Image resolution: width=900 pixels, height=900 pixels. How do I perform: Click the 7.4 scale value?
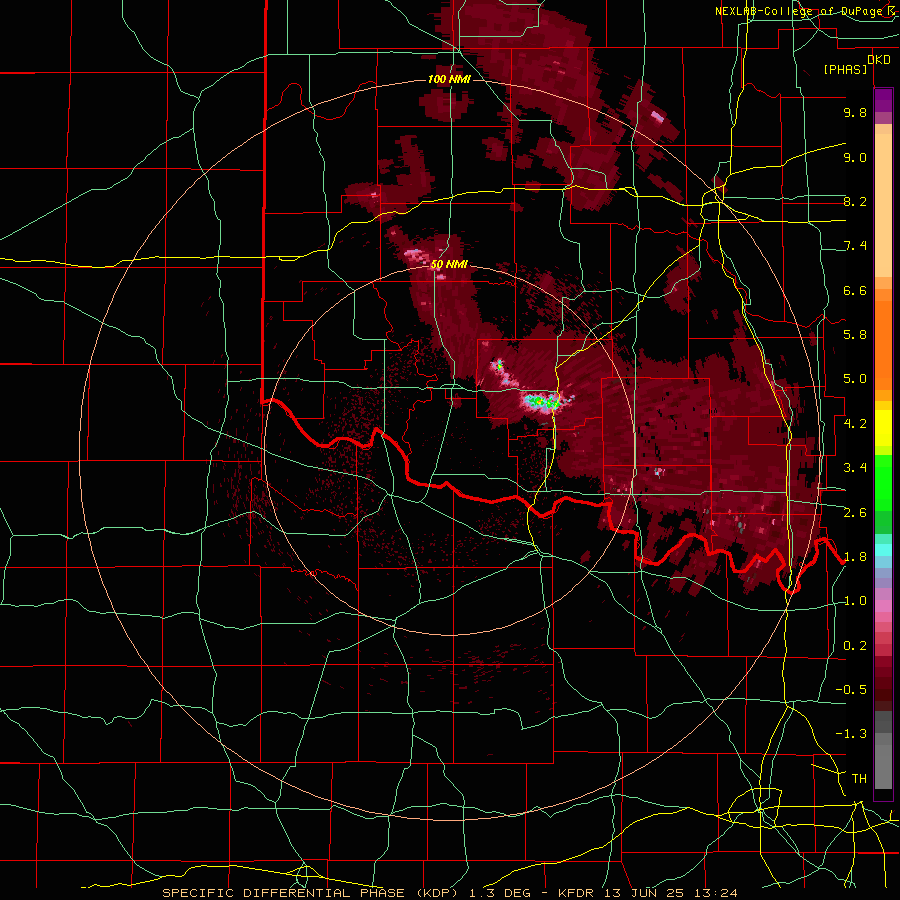(855, 246)
